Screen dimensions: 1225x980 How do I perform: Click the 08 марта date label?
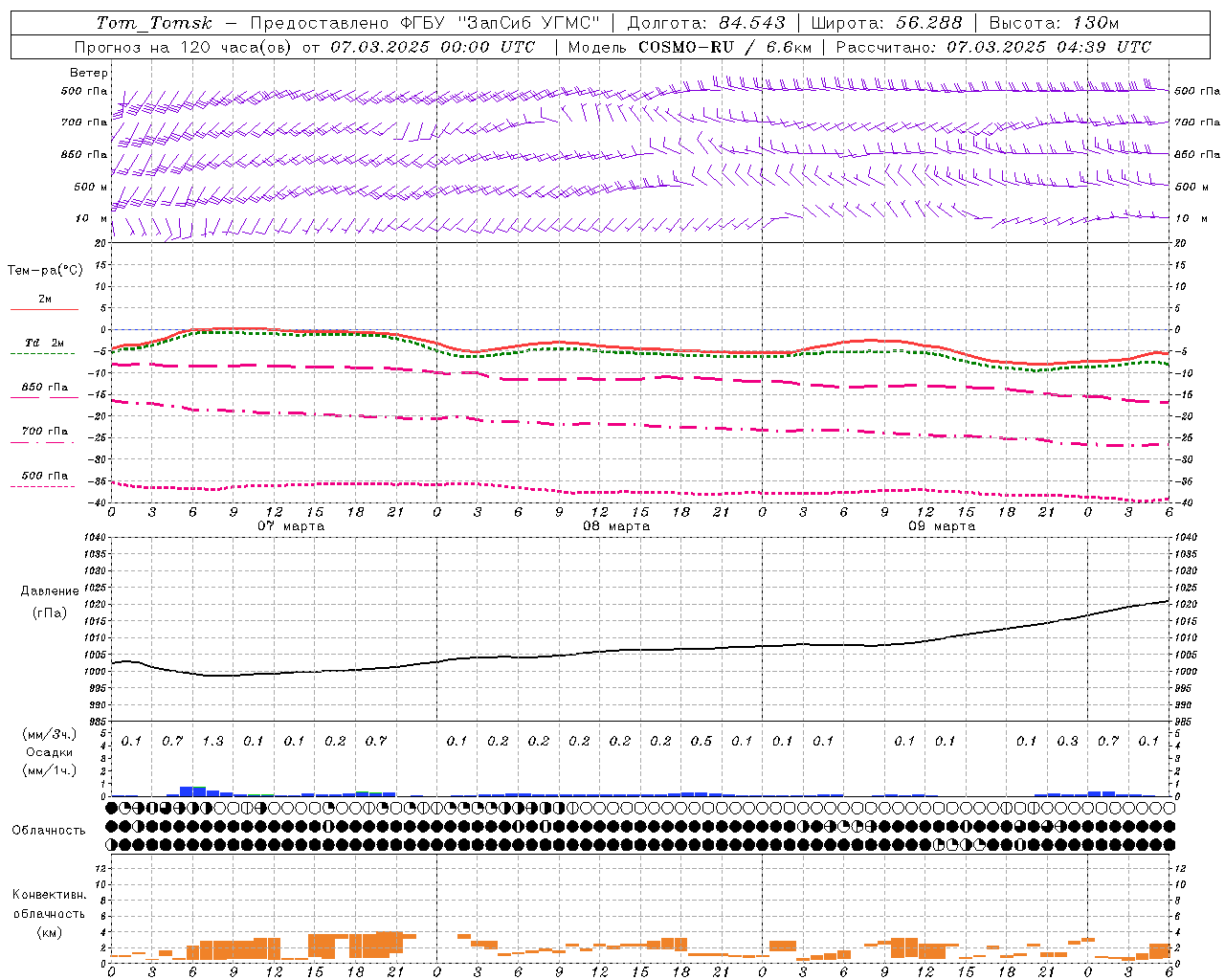616,526
